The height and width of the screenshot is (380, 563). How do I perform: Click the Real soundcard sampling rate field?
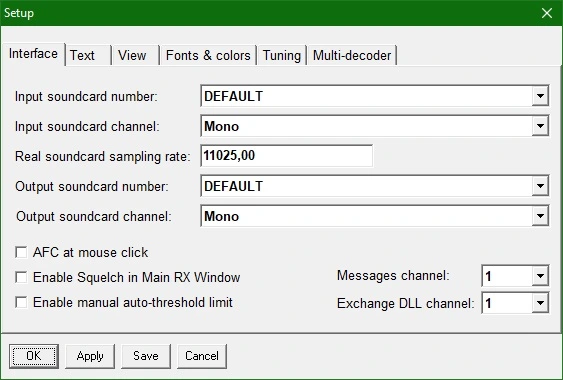coord(287,156)
